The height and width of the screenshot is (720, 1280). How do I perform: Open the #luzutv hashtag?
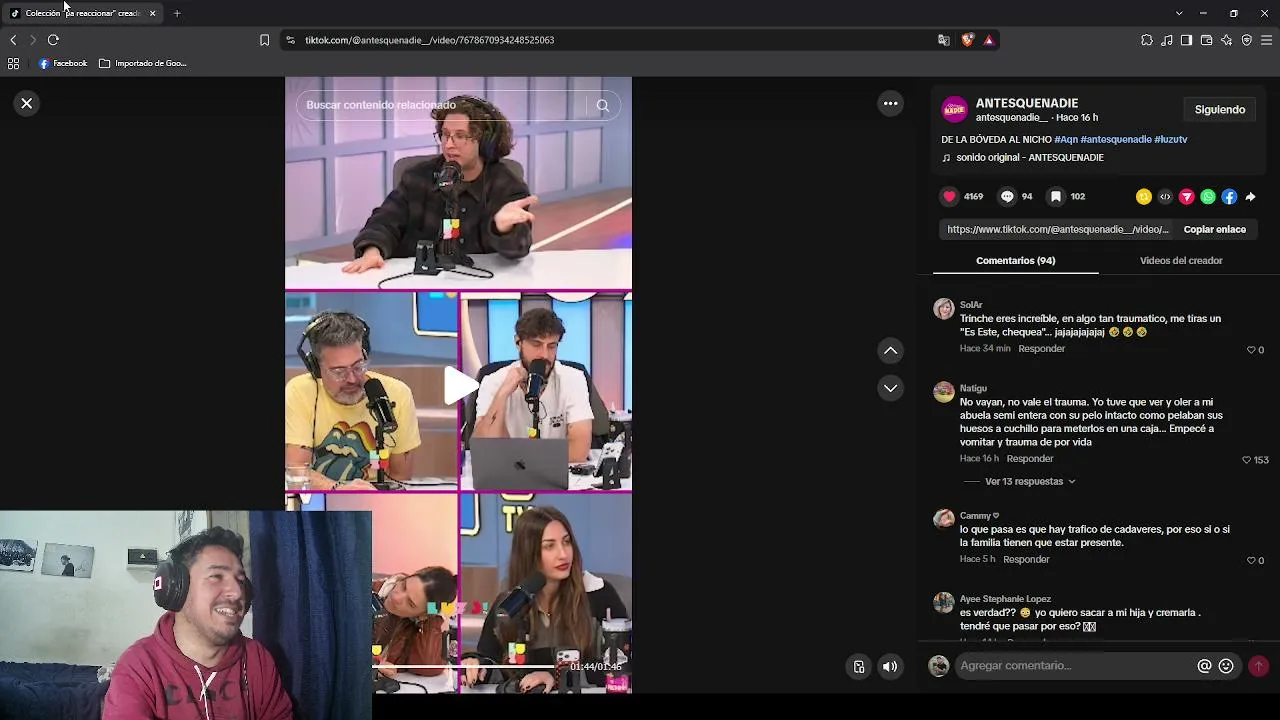(x=1171, y=140)
